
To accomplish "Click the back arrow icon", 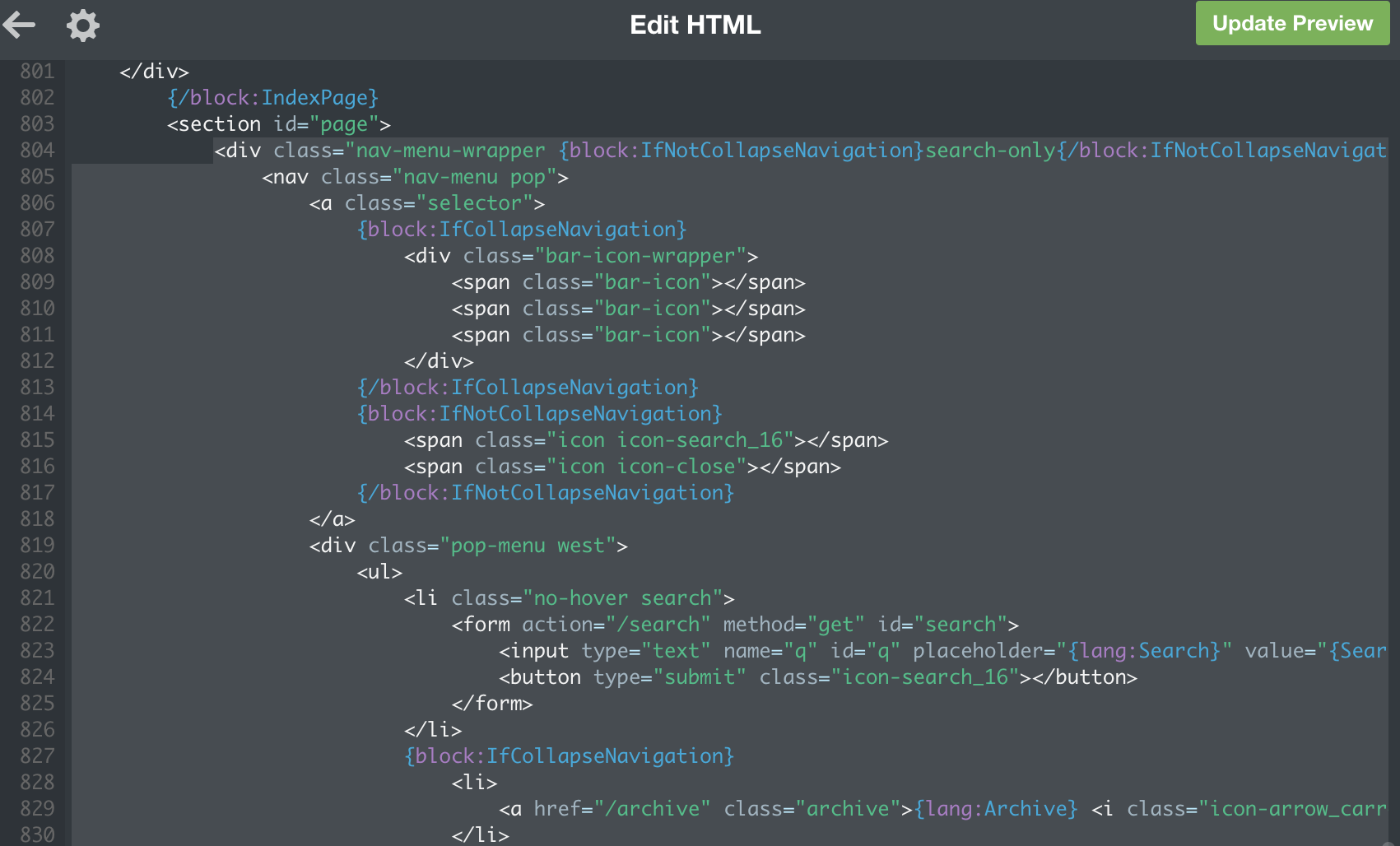I will 20,25.
